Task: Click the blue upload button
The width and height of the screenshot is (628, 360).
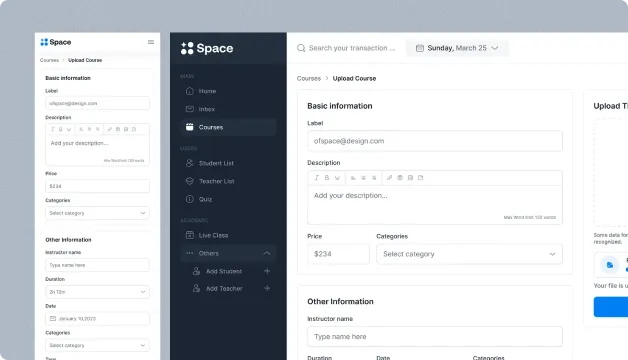Action: tap(611, 307)
